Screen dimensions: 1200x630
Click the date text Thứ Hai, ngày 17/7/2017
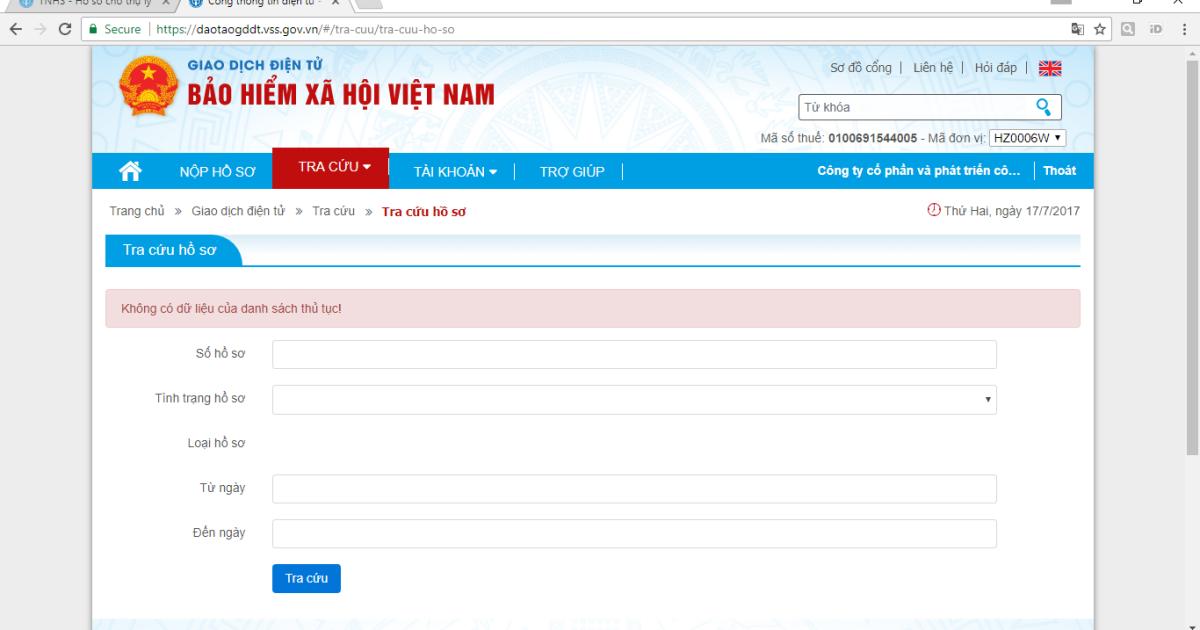pos(1012,211)
